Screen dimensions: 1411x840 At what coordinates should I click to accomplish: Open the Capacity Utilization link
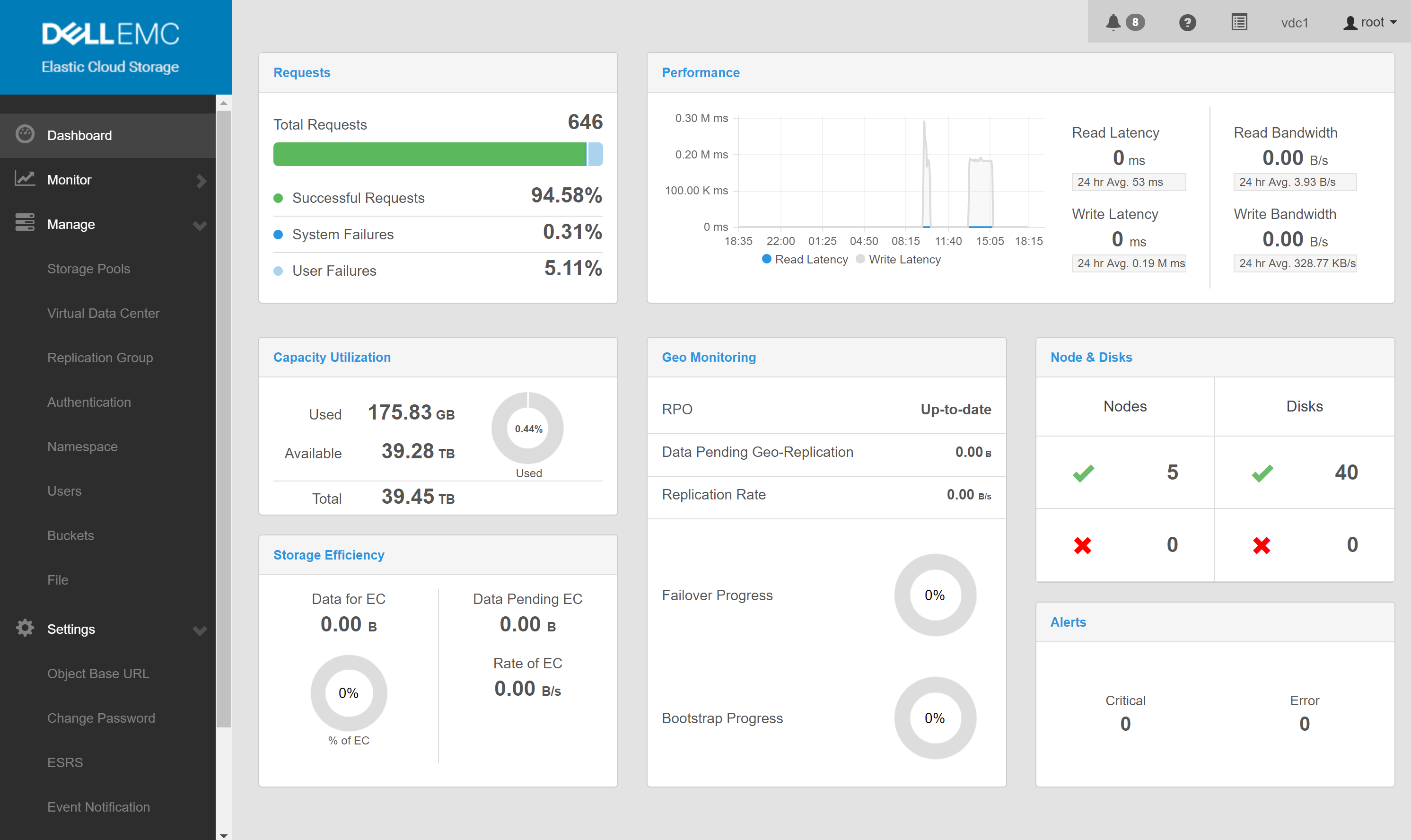(x=332, y=357)
